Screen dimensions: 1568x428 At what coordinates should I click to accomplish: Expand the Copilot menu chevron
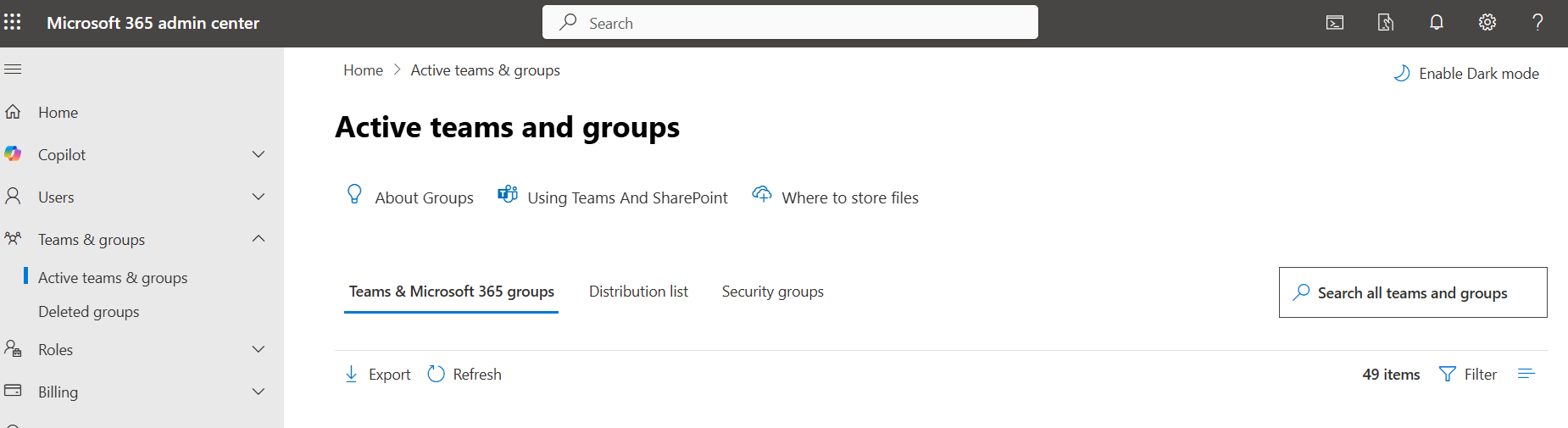pyautogui.click(x=259, y=154)
